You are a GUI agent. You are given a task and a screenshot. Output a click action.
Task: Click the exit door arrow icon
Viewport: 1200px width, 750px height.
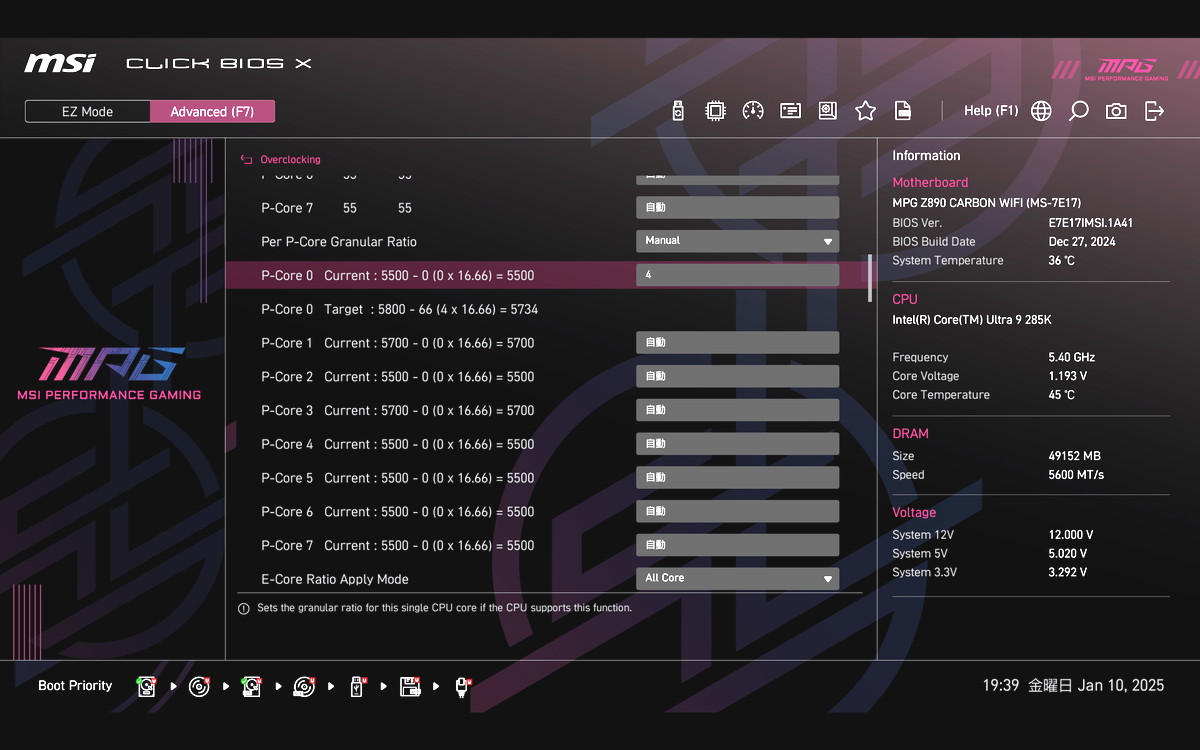[x=1154, y=111]
